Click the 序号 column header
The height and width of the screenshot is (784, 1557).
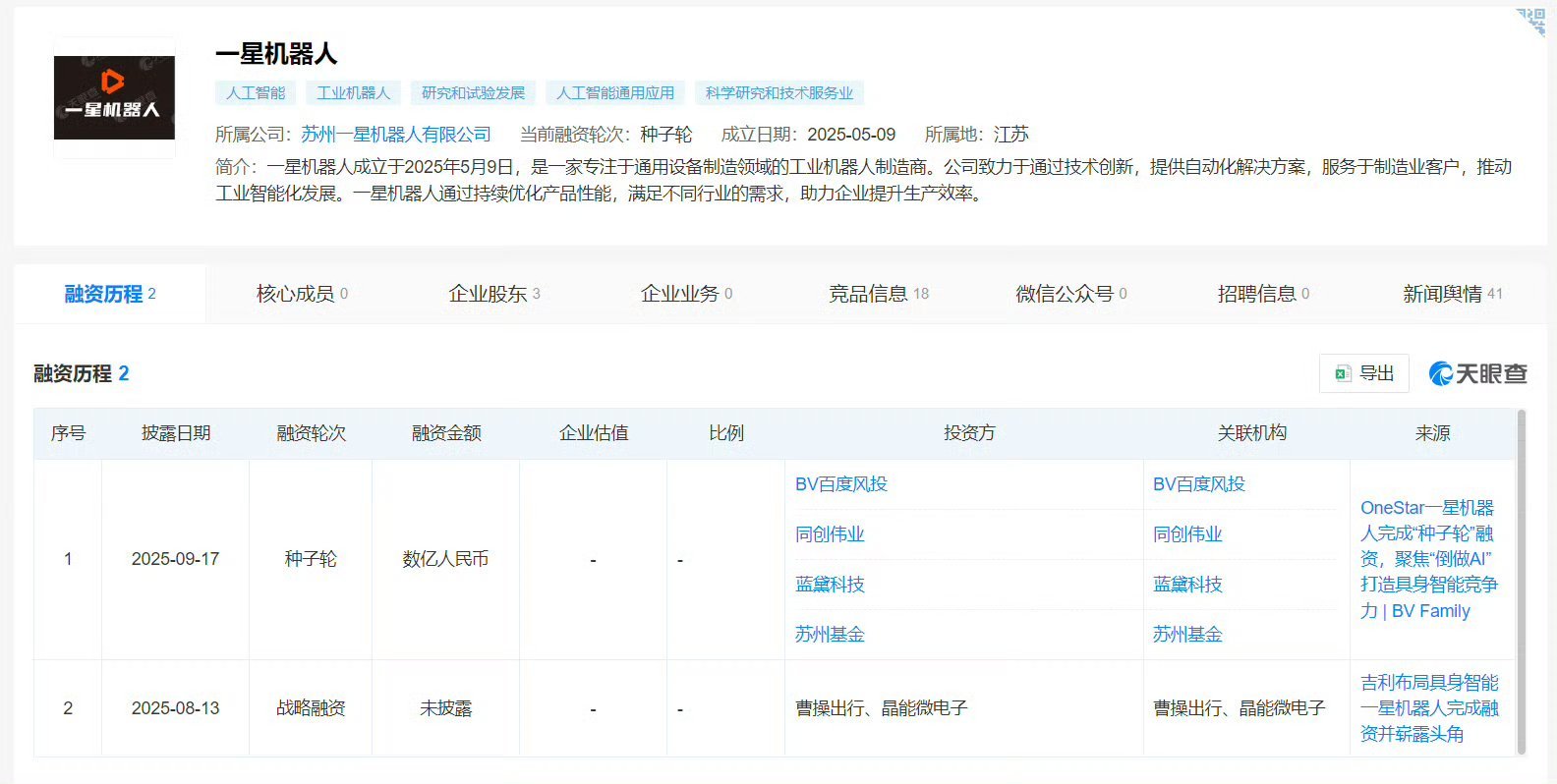68,433
